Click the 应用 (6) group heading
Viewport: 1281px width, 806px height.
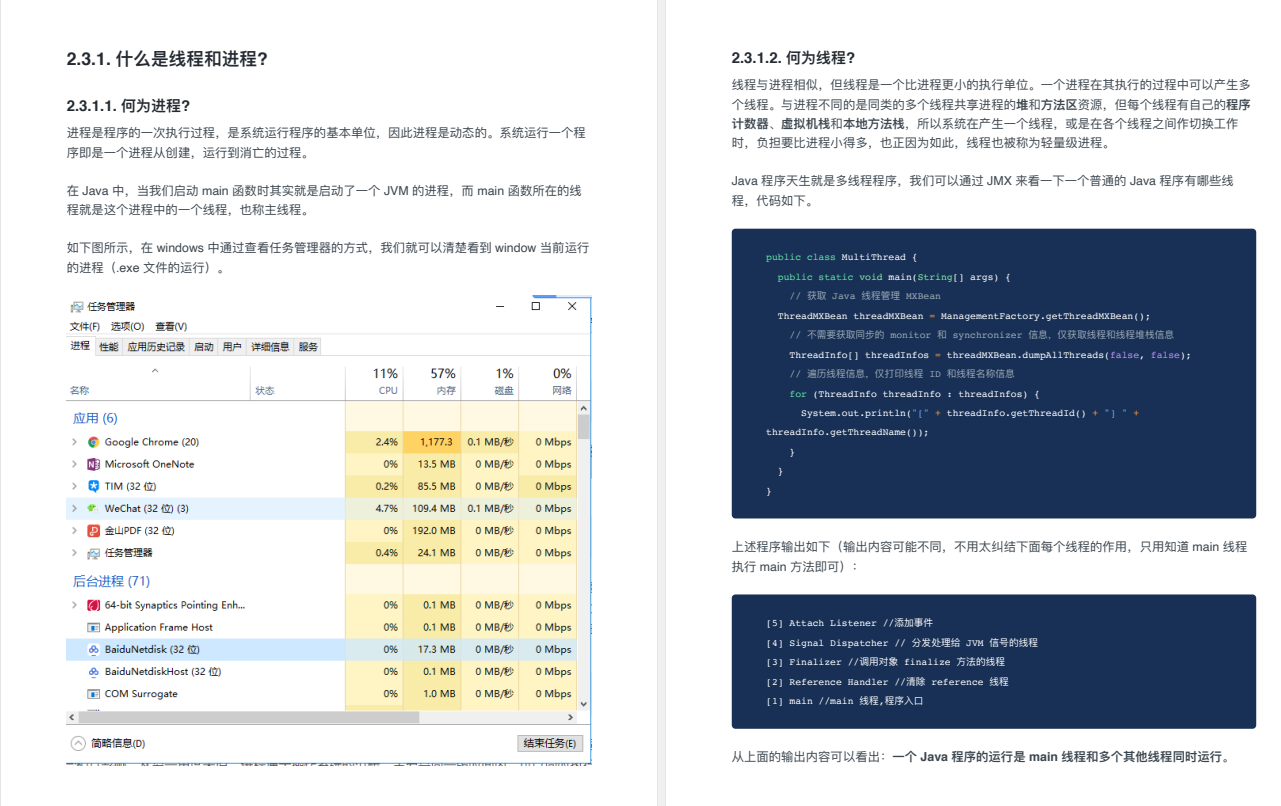95,418
